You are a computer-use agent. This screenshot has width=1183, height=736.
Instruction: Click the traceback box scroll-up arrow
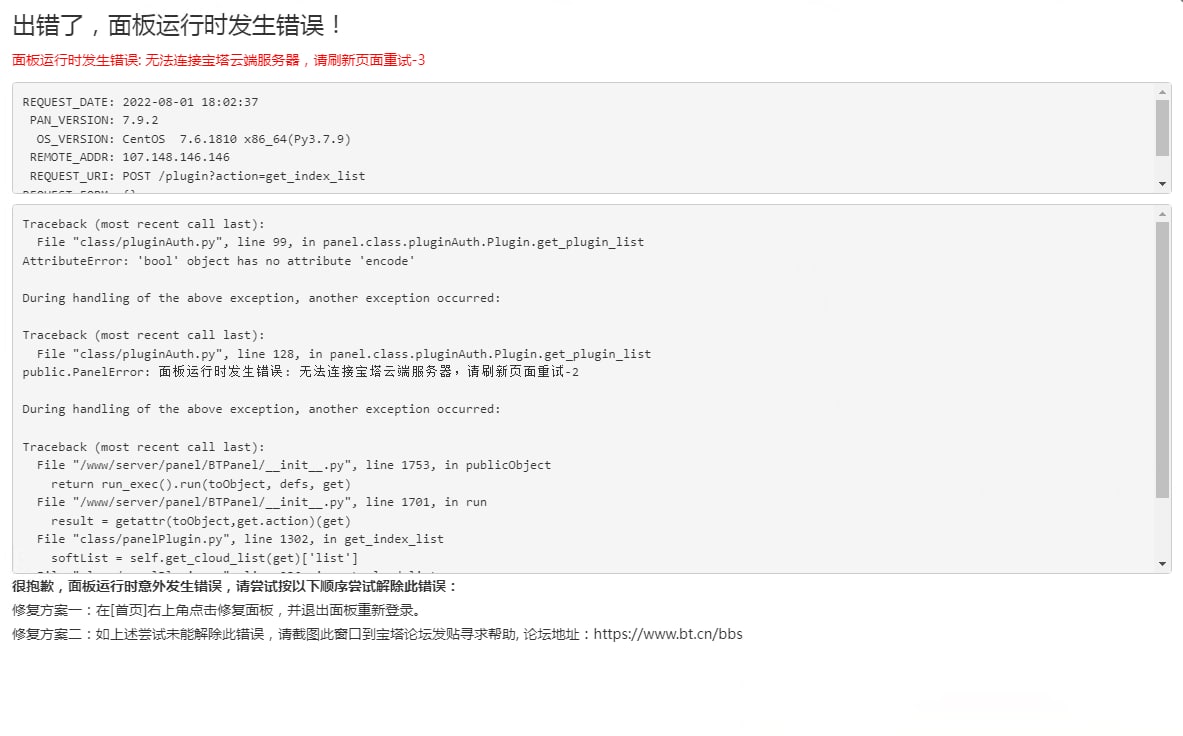click(1162, 213)
